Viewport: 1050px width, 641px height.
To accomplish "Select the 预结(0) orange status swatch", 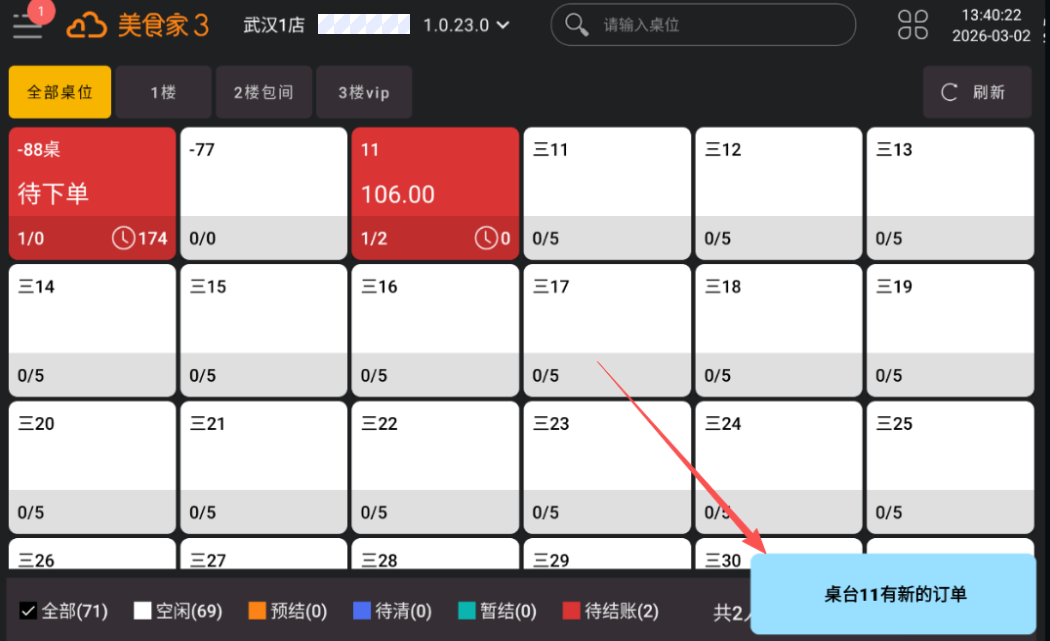I will click(257, 611).
